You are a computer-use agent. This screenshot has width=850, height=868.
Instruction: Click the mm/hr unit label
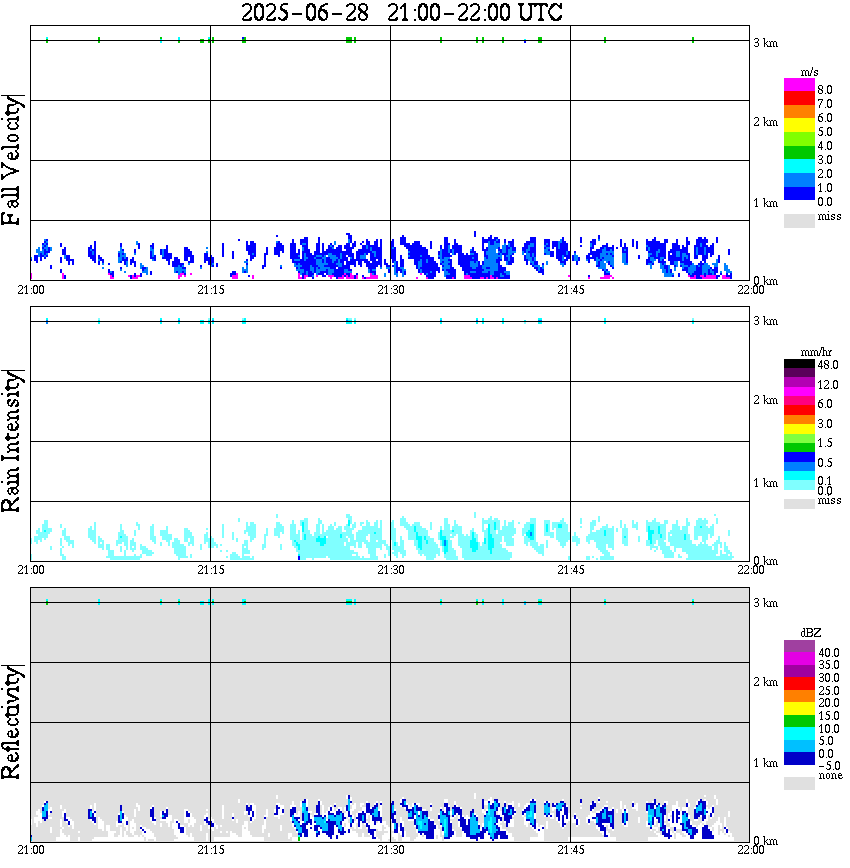coord(816,353)
